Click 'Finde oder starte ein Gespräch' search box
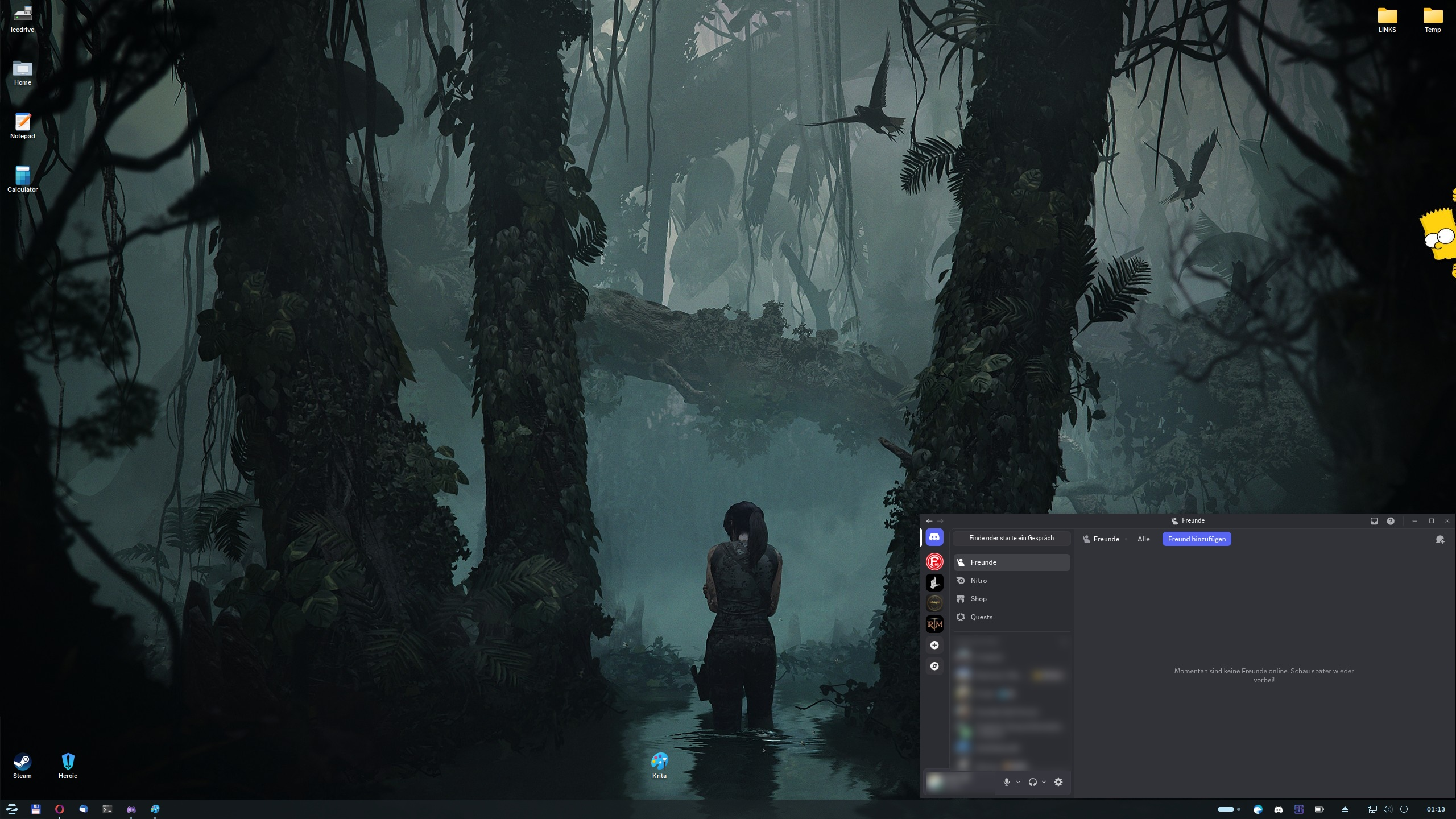The height and width of the screenshot is (819, 1456). click(x=1011, y=538)
